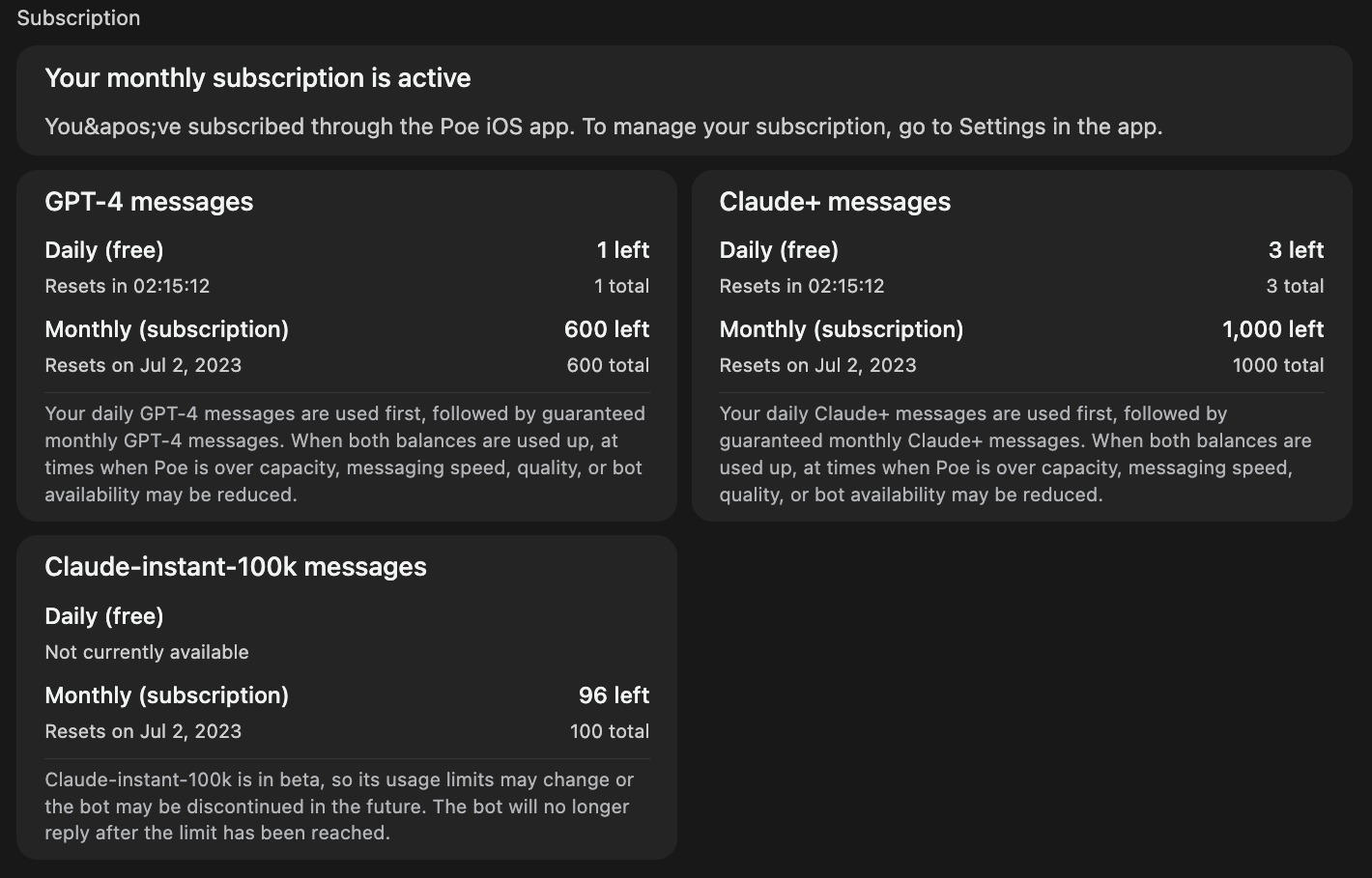Click the GPT-4 "600 total" value

(x=607, y=365)
